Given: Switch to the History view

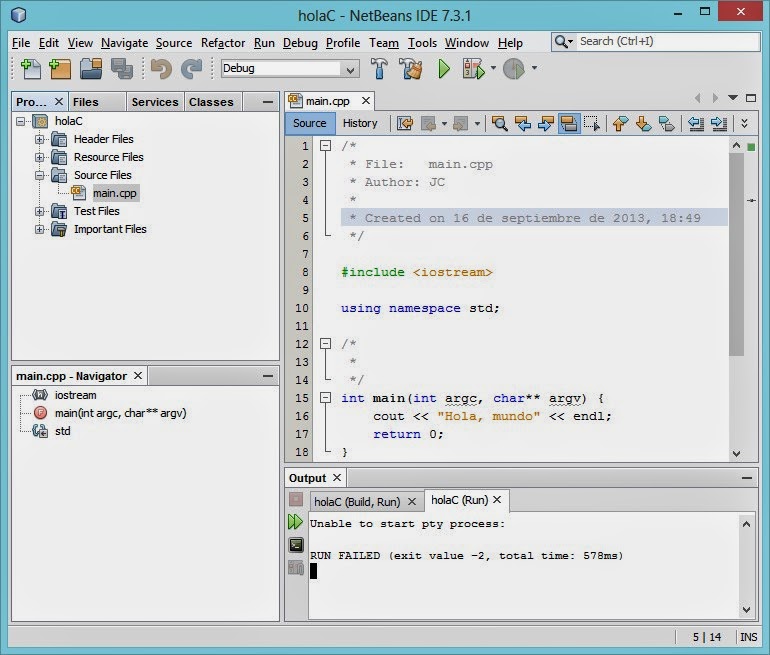Looking at the screenshot, I should (360, 124).
